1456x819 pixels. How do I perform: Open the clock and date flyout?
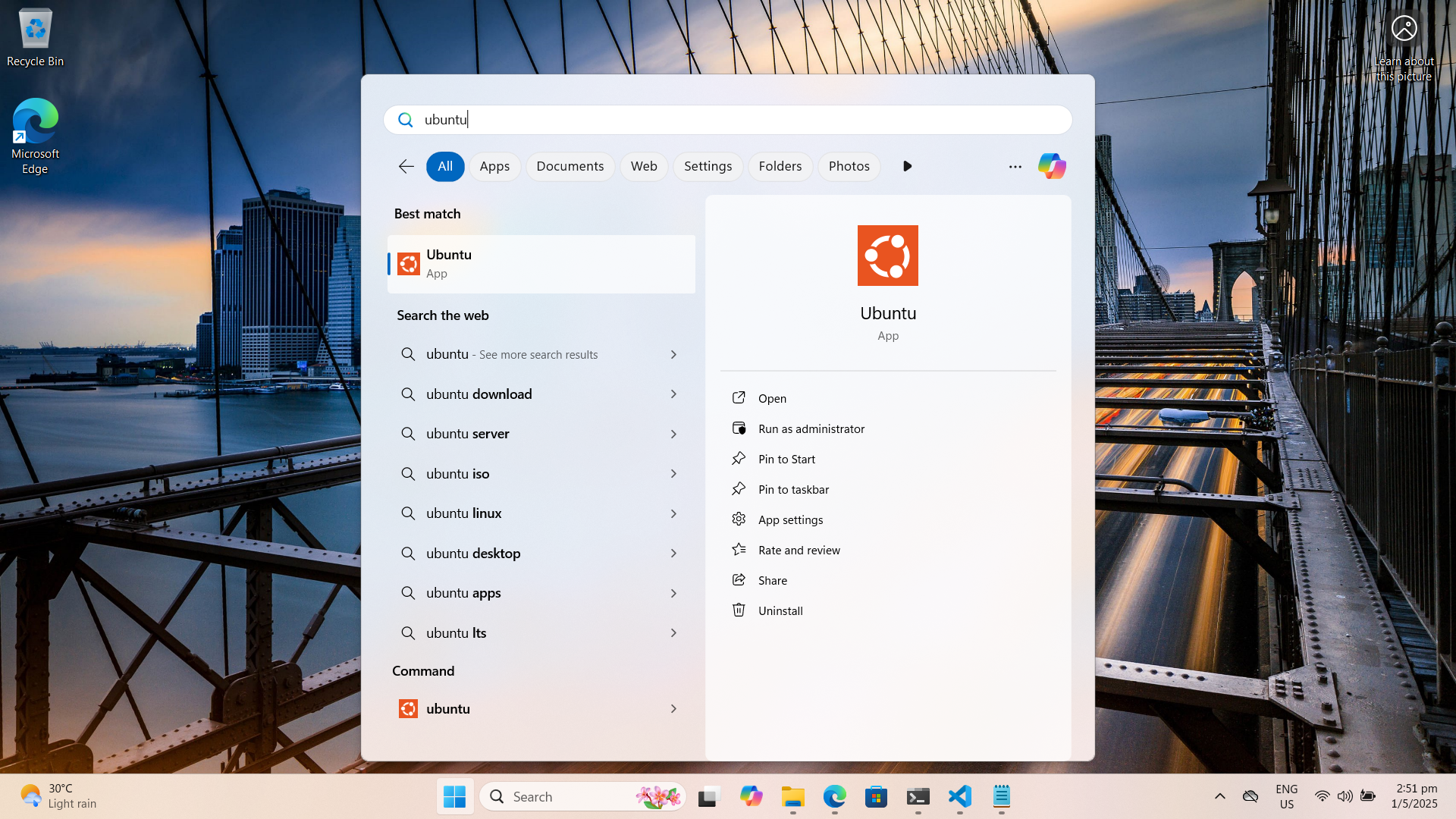[1415, 796]
